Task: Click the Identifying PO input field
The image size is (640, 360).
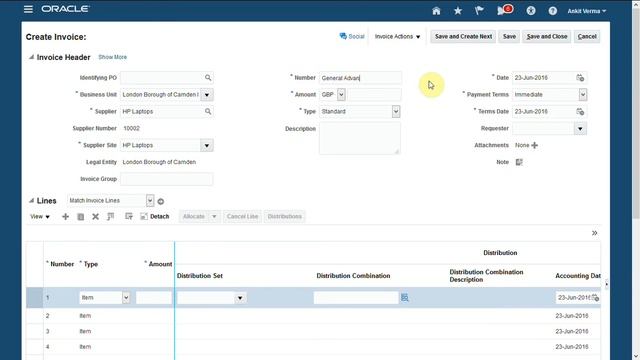Action: [162, 78]
